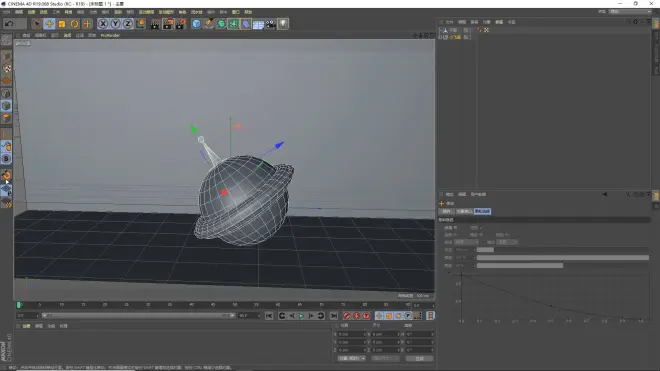
Task: Go to start of animation
Action: tap(269, 316)
